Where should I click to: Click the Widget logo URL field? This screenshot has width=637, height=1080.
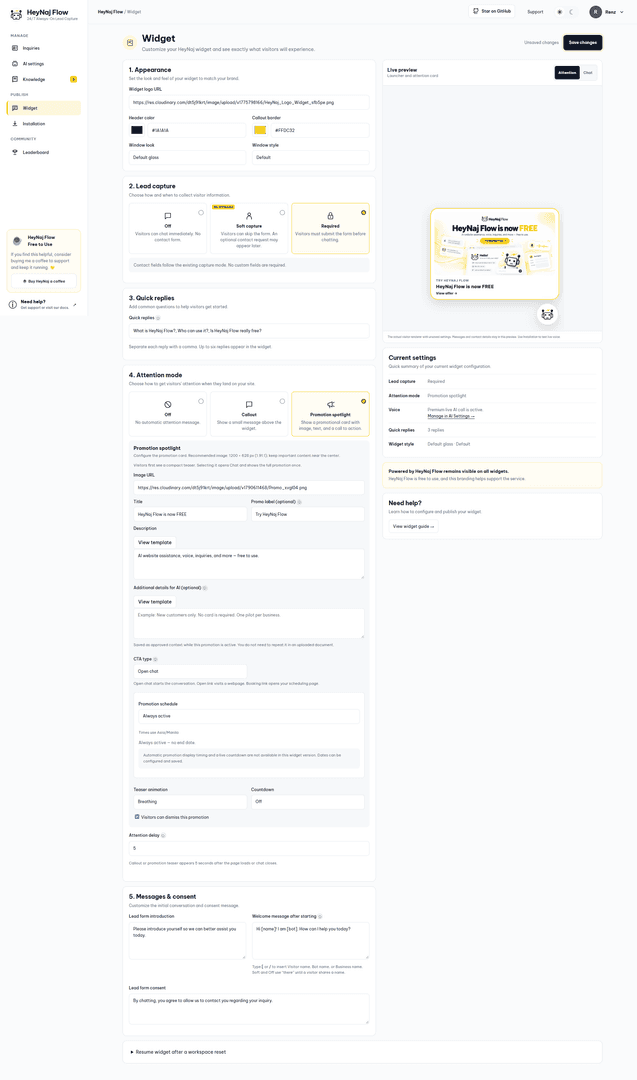249,103
